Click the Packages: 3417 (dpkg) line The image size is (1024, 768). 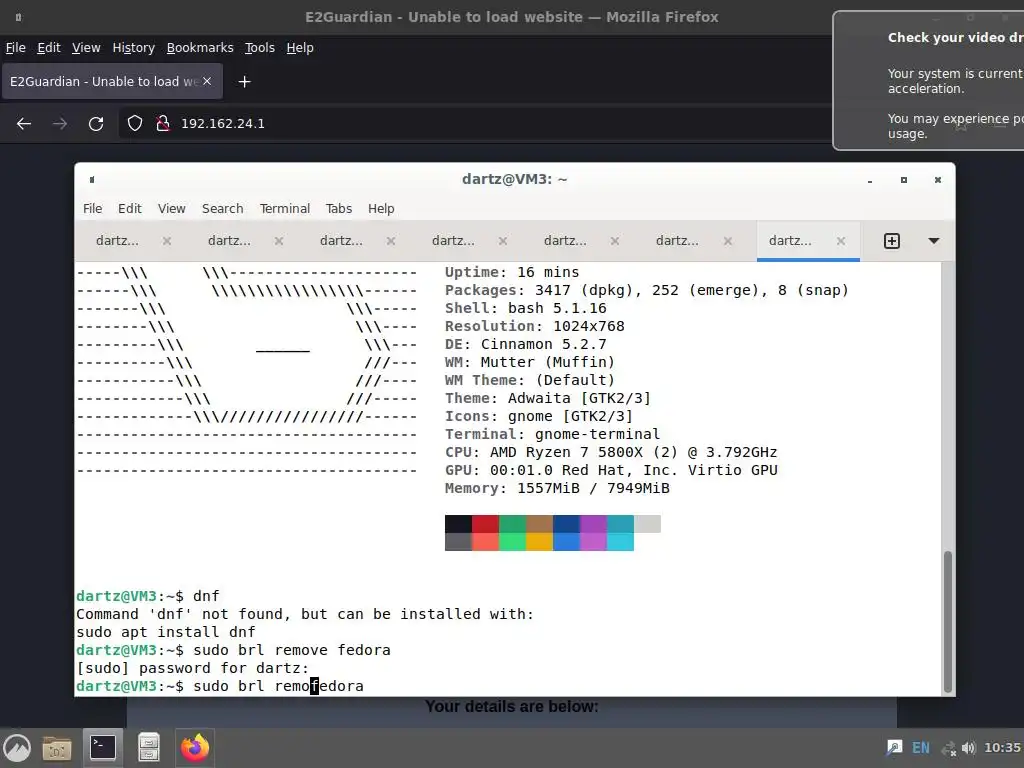click(647, 290)
